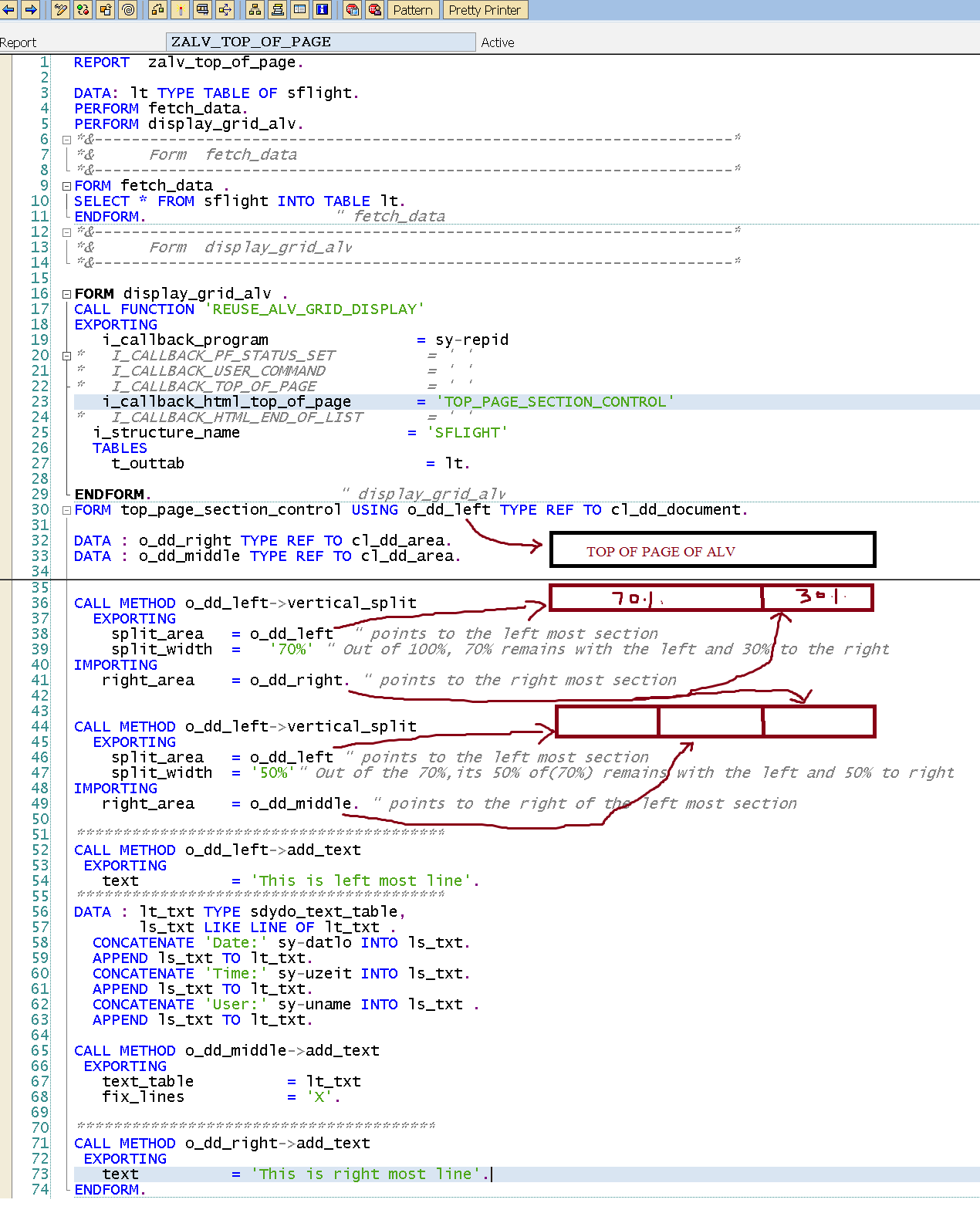Click the '50%' split width value

(274, 772)
